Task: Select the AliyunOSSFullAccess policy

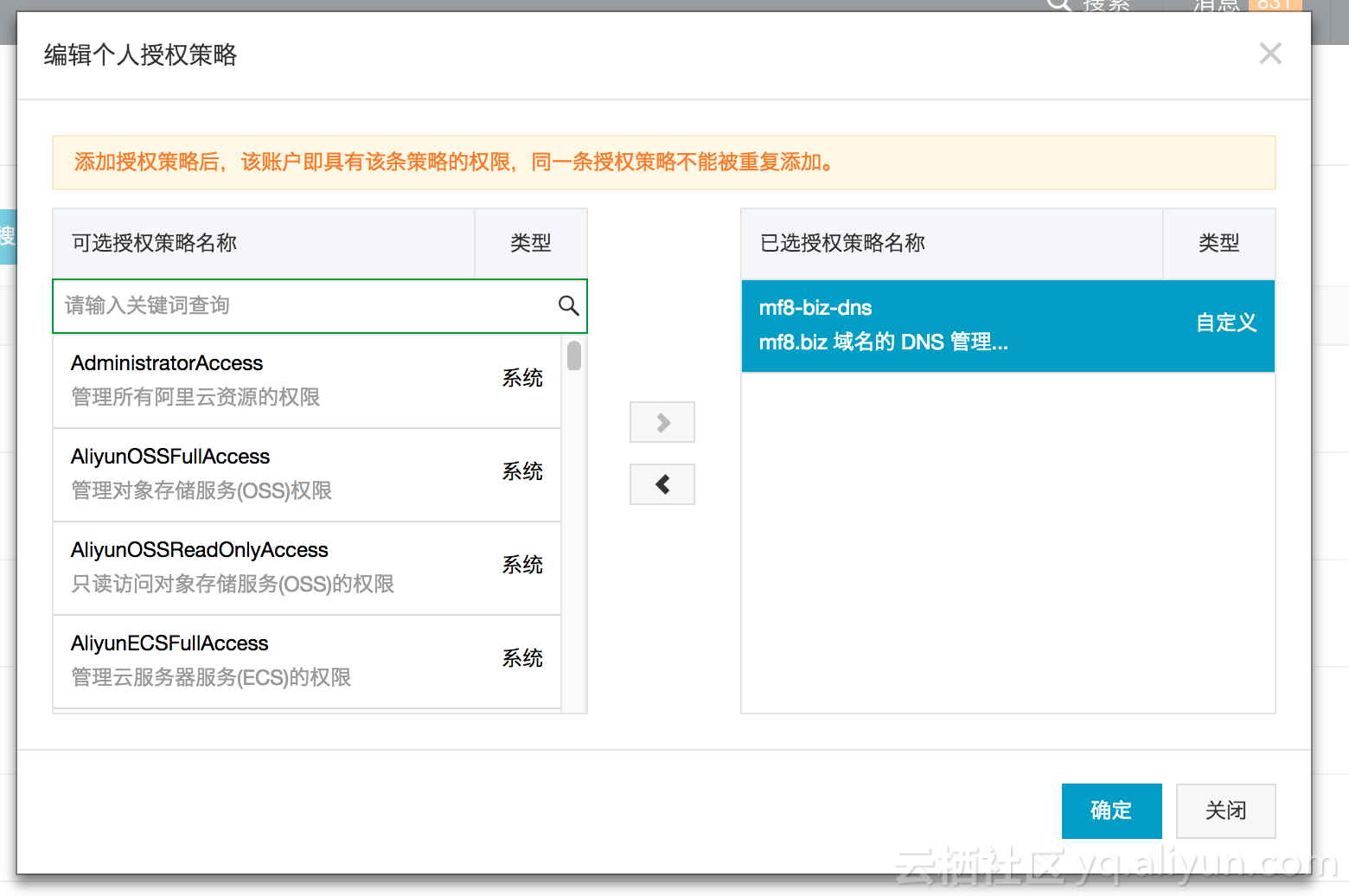Action: [x=307, y=474]
